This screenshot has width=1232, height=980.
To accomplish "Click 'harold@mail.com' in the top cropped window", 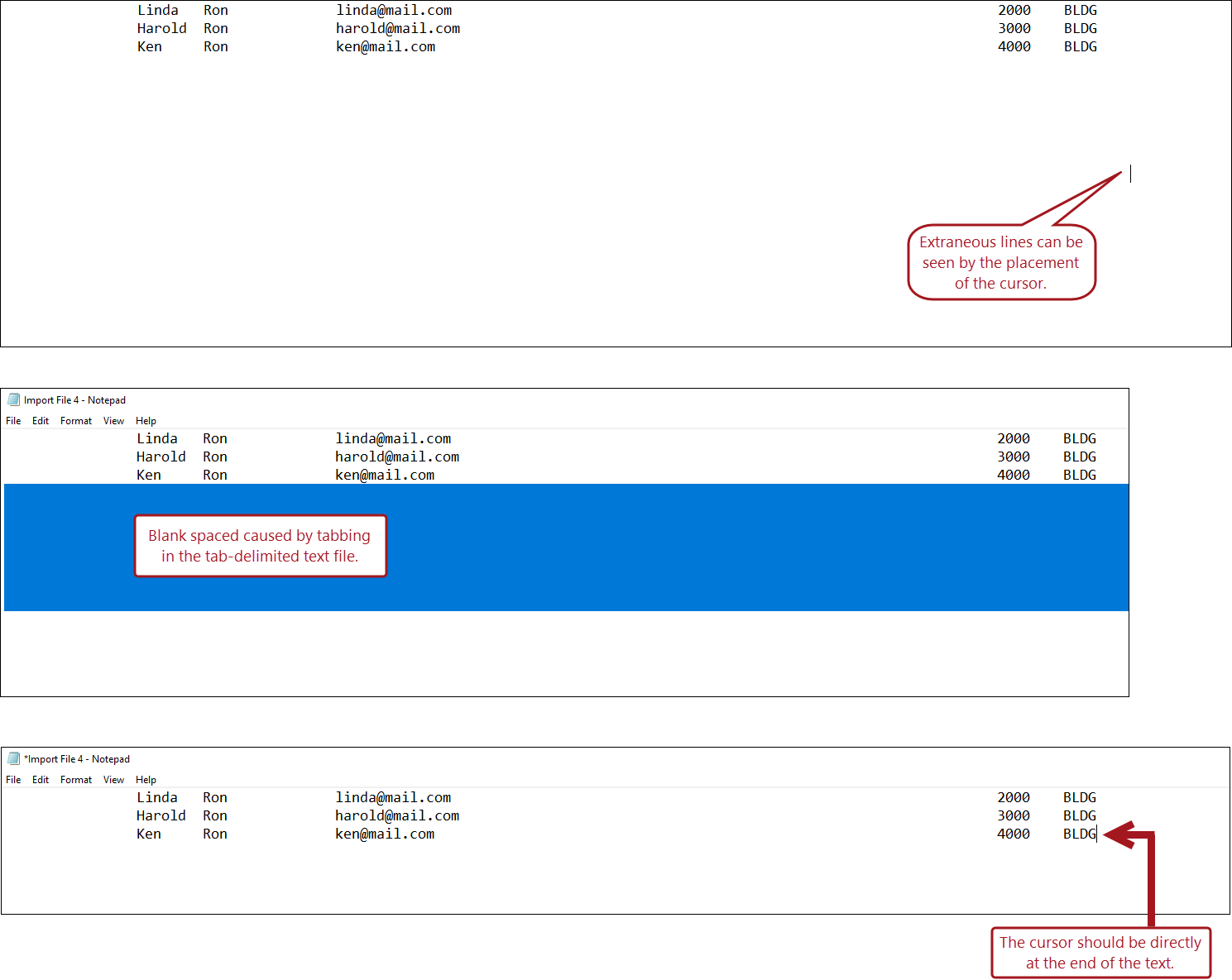I will pos(398,28).
